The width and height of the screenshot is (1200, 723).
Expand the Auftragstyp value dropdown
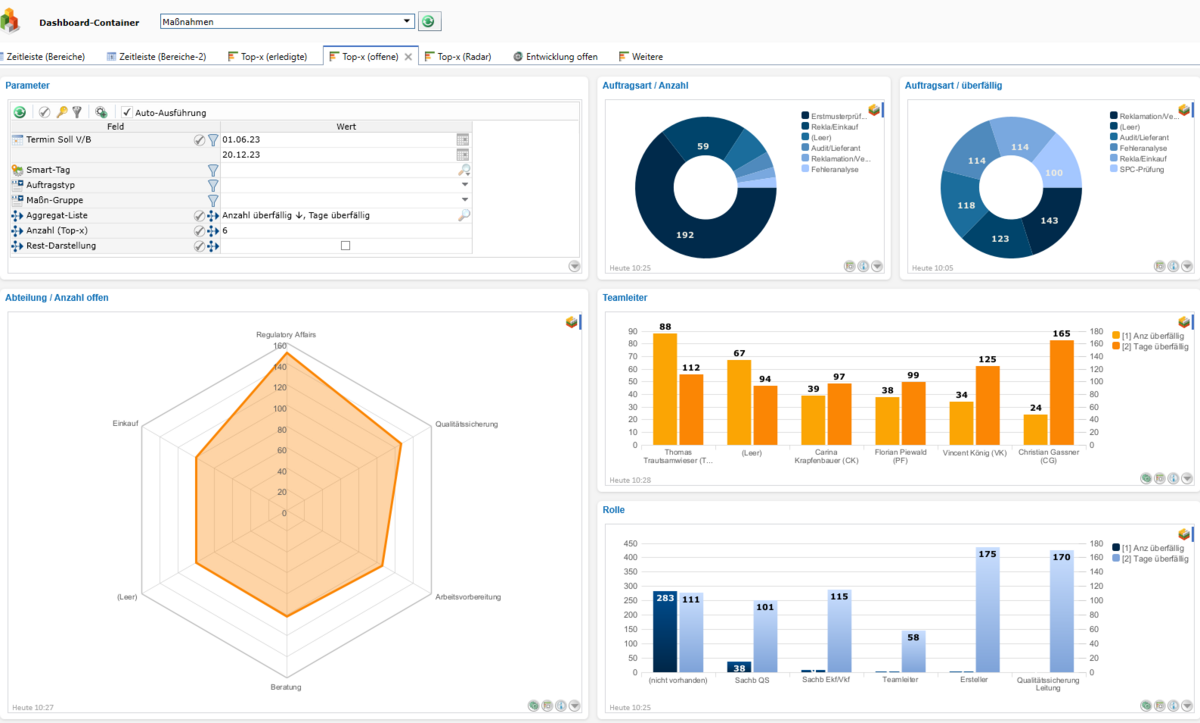[465, 186]
